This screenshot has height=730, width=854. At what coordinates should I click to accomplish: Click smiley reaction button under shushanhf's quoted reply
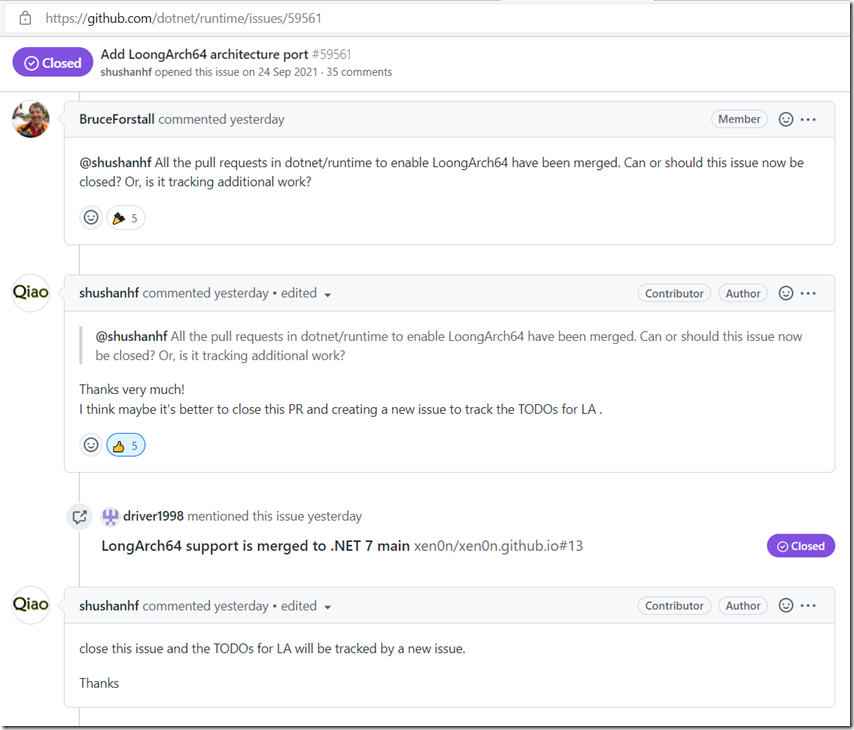click(91, 445)
